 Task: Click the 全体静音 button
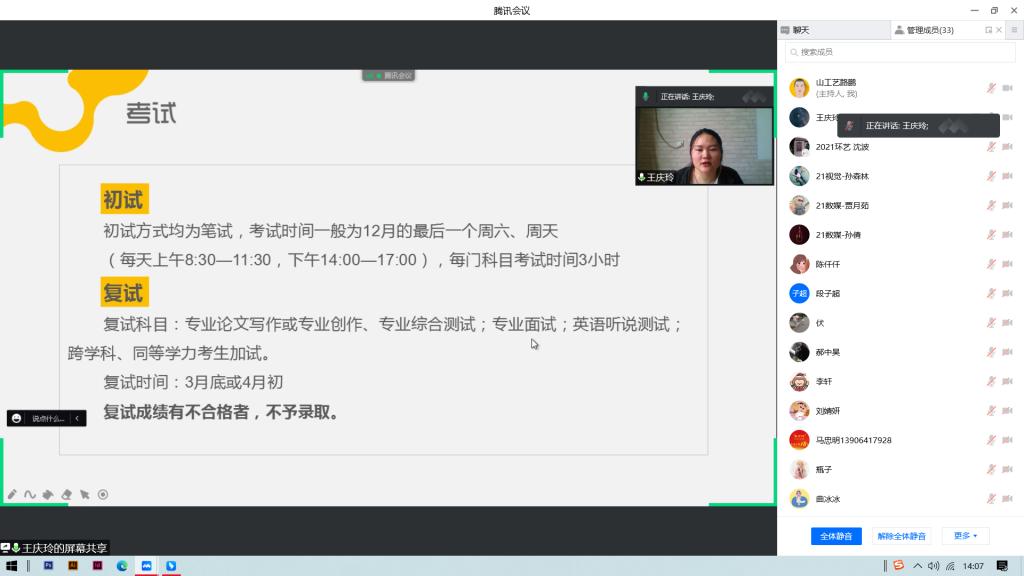click(x=836, y=536)
